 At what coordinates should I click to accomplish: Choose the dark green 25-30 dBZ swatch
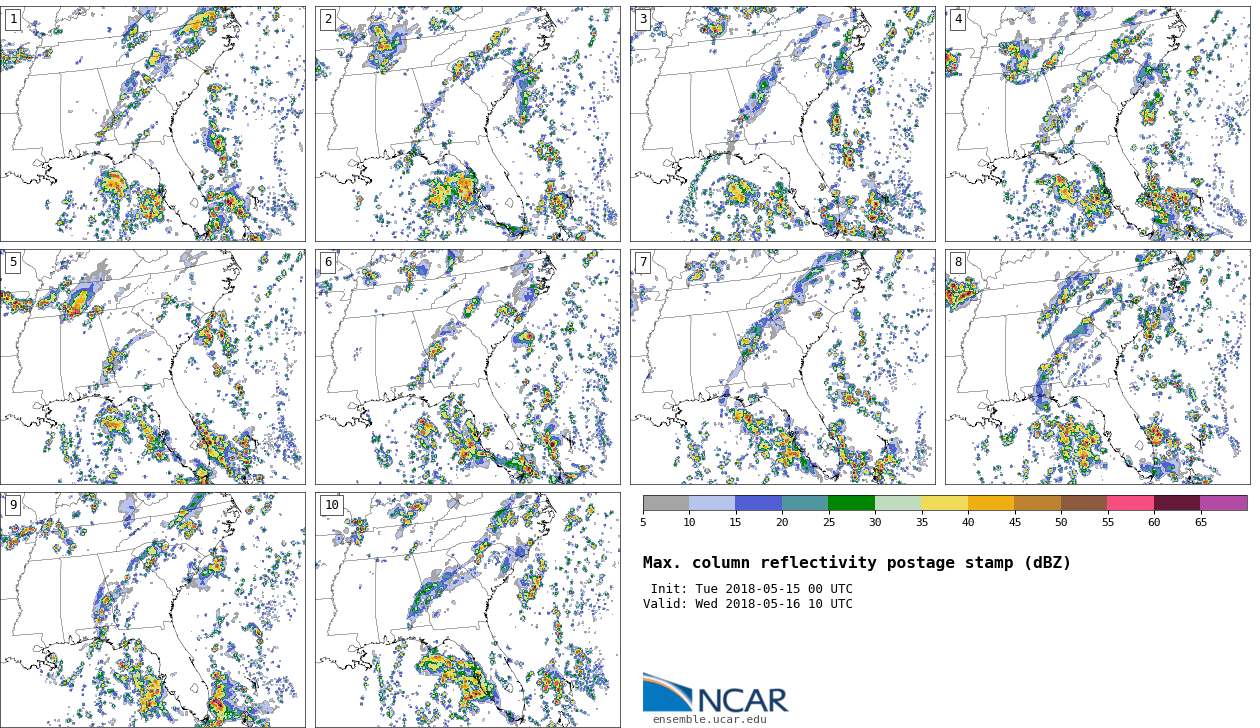[x=851, y=503]
